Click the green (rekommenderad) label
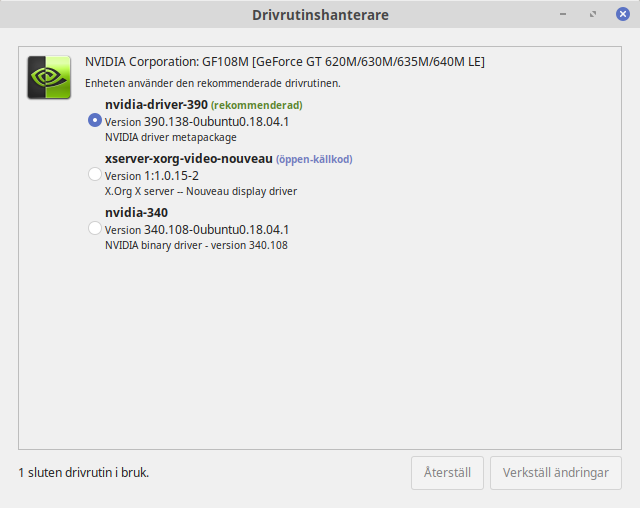640x508 pixels. point(257,105)
